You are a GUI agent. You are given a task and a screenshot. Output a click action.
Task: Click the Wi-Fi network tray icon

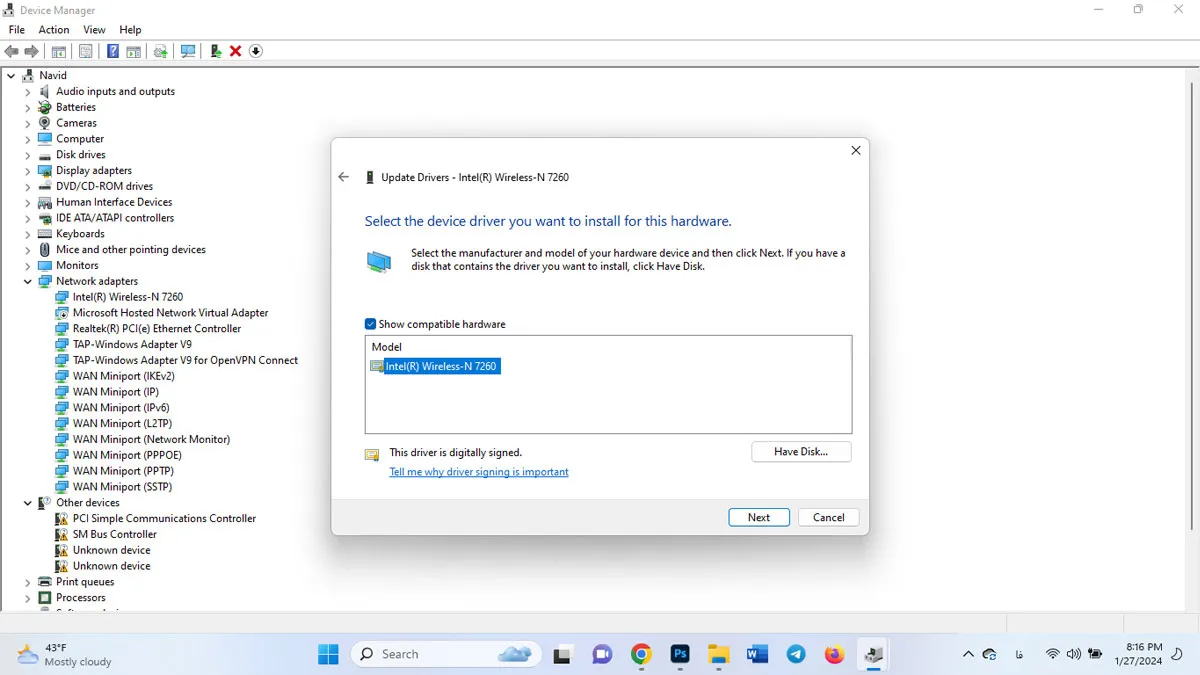1052,654
